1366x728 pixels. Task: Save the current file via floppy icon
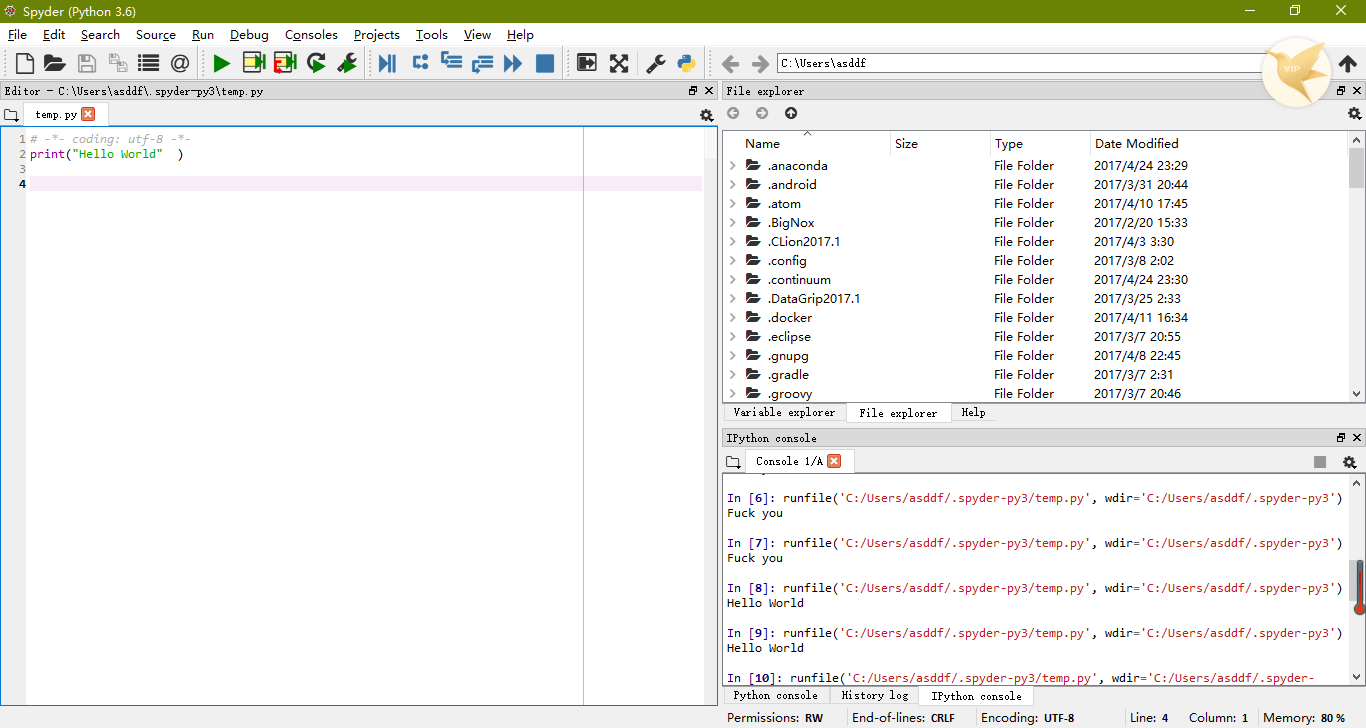click(87, 63)
